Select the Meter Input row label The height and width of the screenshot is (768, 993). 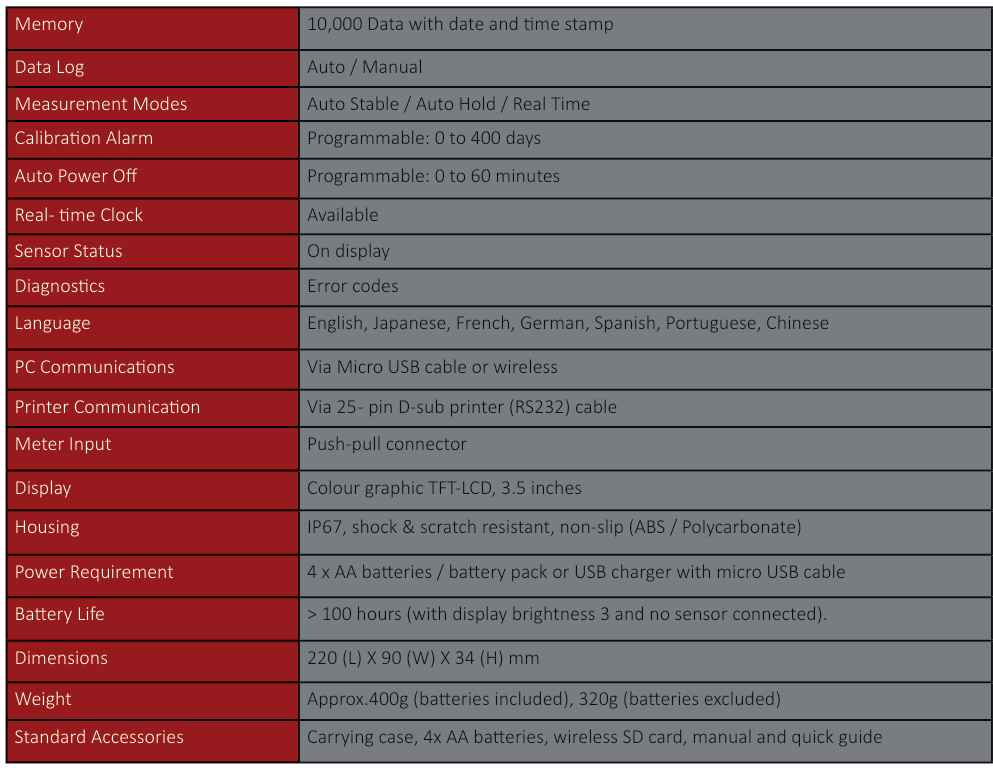point(63,445)
